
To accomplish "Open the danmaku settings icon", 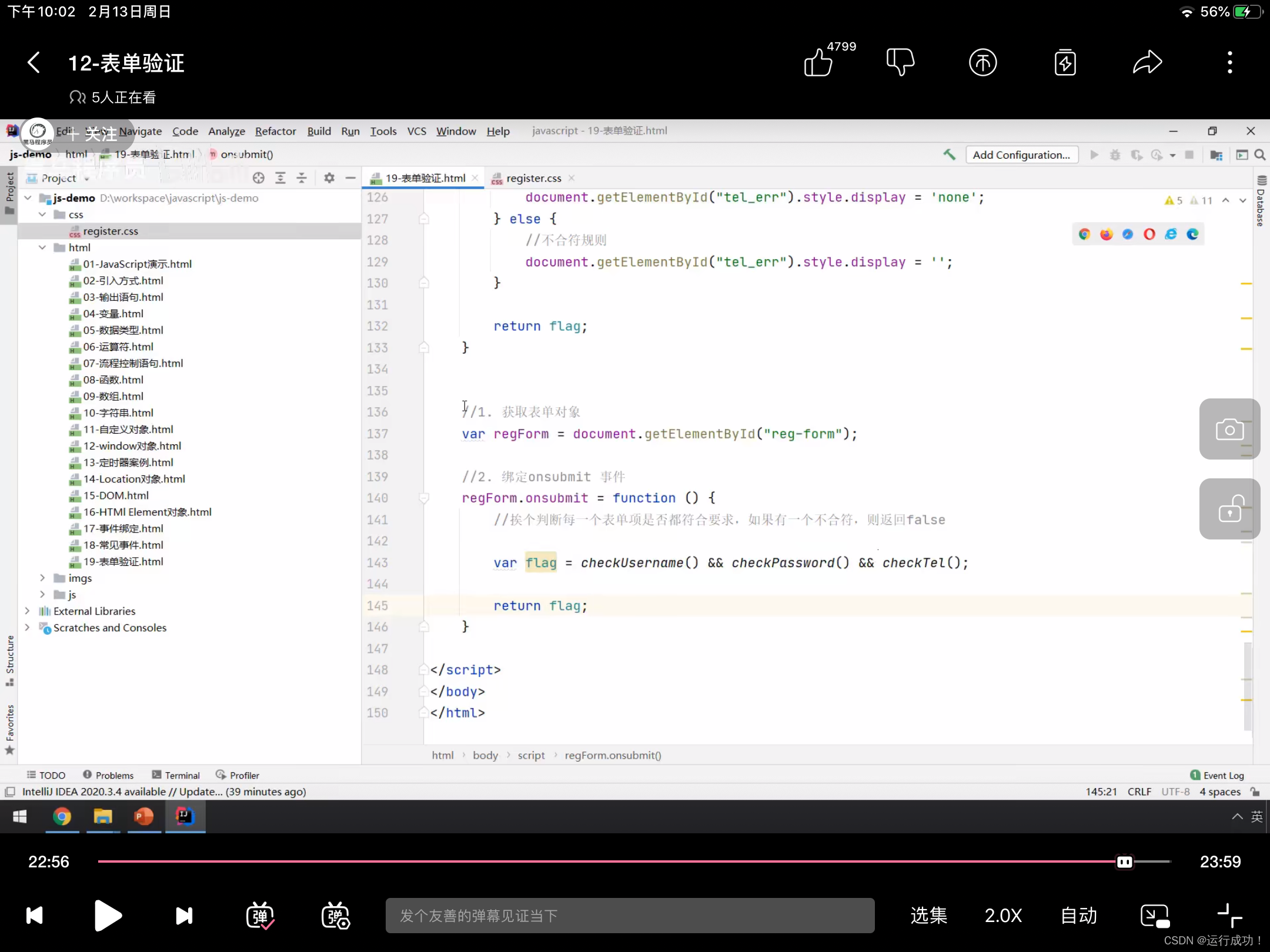I will coord(335,916).
